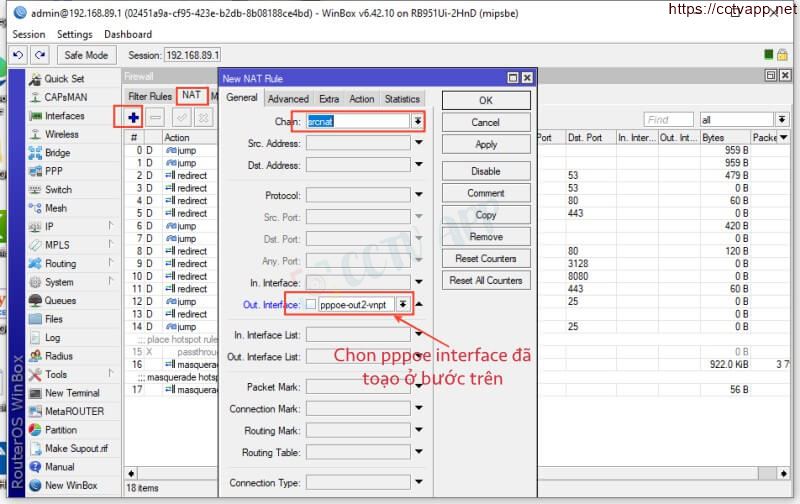The height and width of the screenshot is (504, 800).
Task: Expand the Protocol field arrow
Action: 419,196
